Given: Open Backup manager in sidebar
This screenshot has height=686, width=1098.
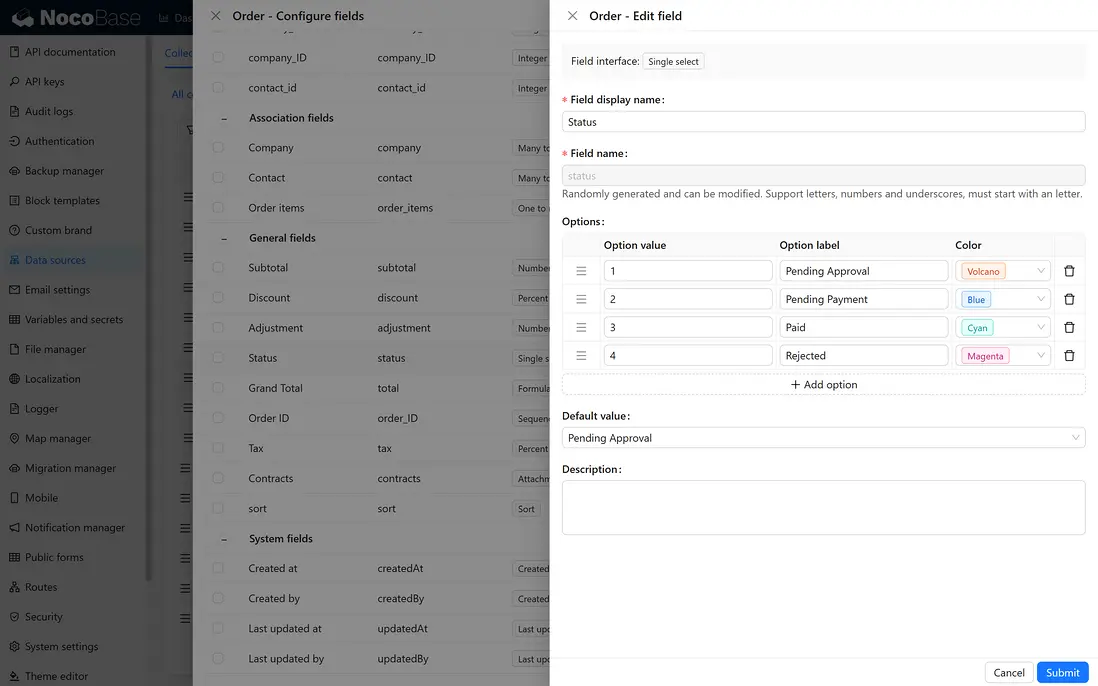Looking at the screenshot, I should [x=64, y=171].
